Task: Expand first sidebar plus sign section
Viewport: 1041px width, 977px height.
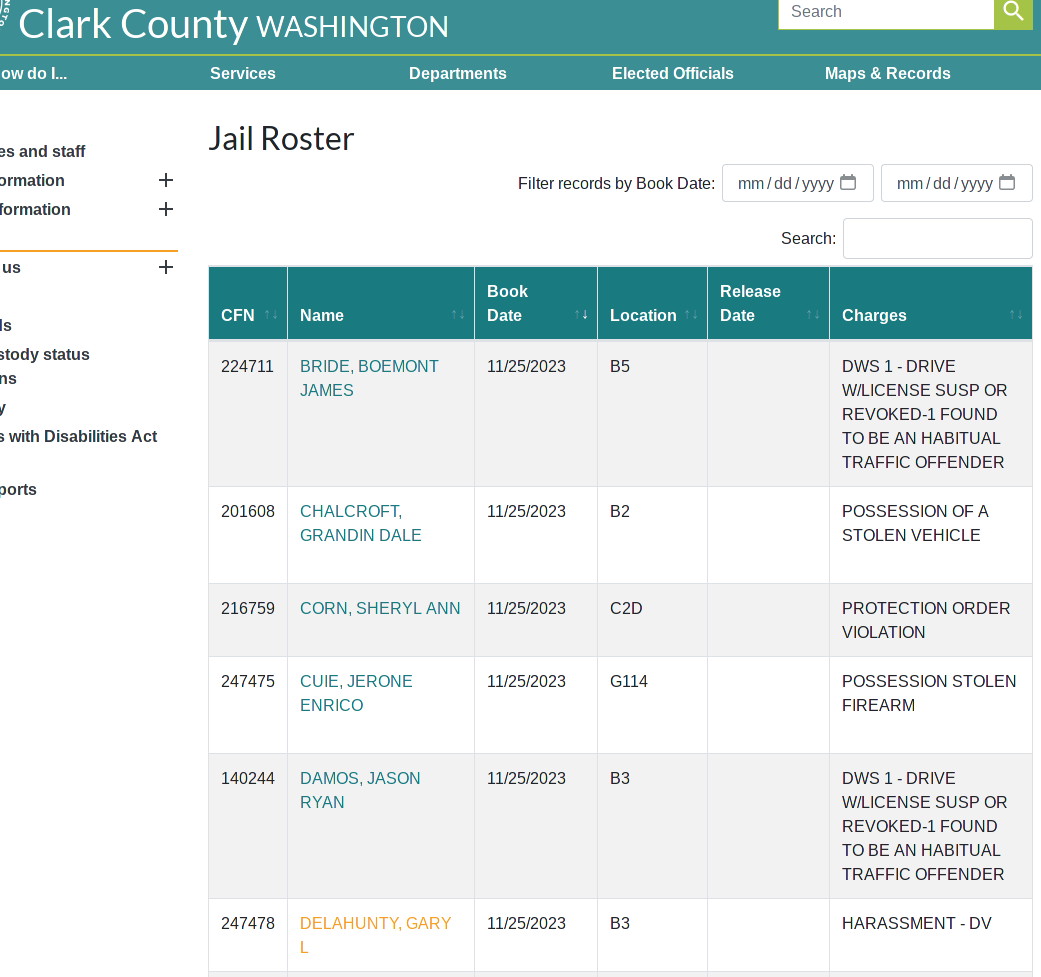Action: [x=166, y=180]
